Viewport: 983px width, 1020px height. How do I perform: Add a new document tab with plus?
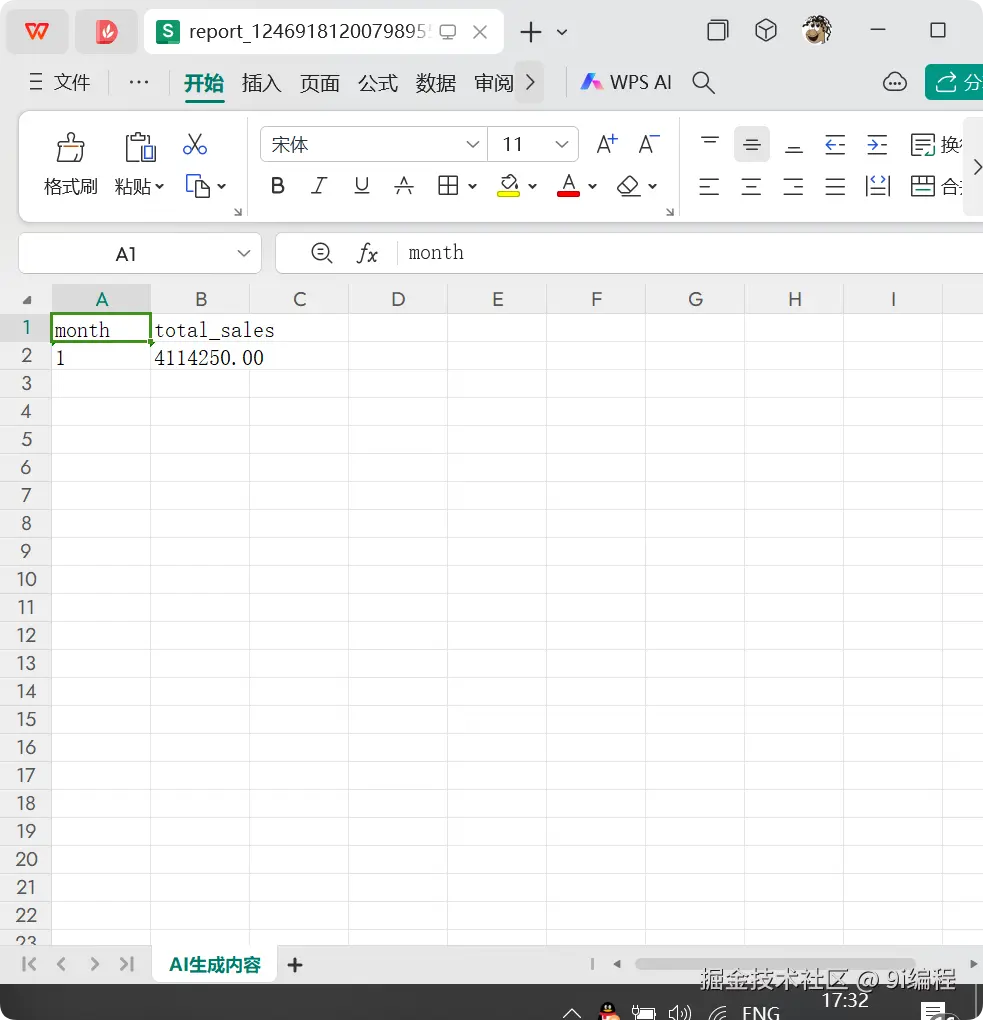click(531, 32)
